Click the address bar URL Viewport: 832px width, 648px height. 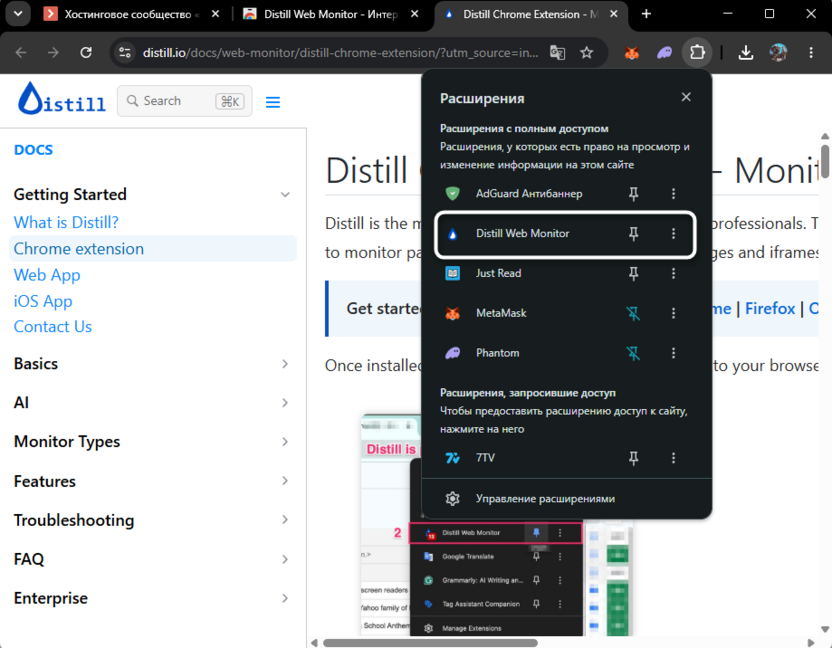[x=340, y=53]
